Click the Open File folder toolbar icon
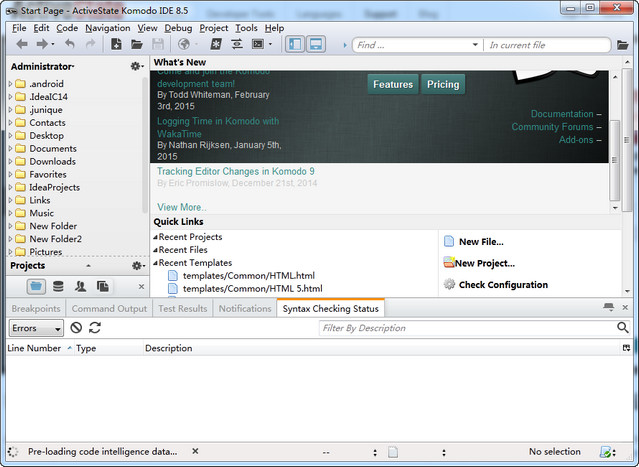The height and width of the screenshot is (467, 639). pyautogui.click(x=137, y=44)
